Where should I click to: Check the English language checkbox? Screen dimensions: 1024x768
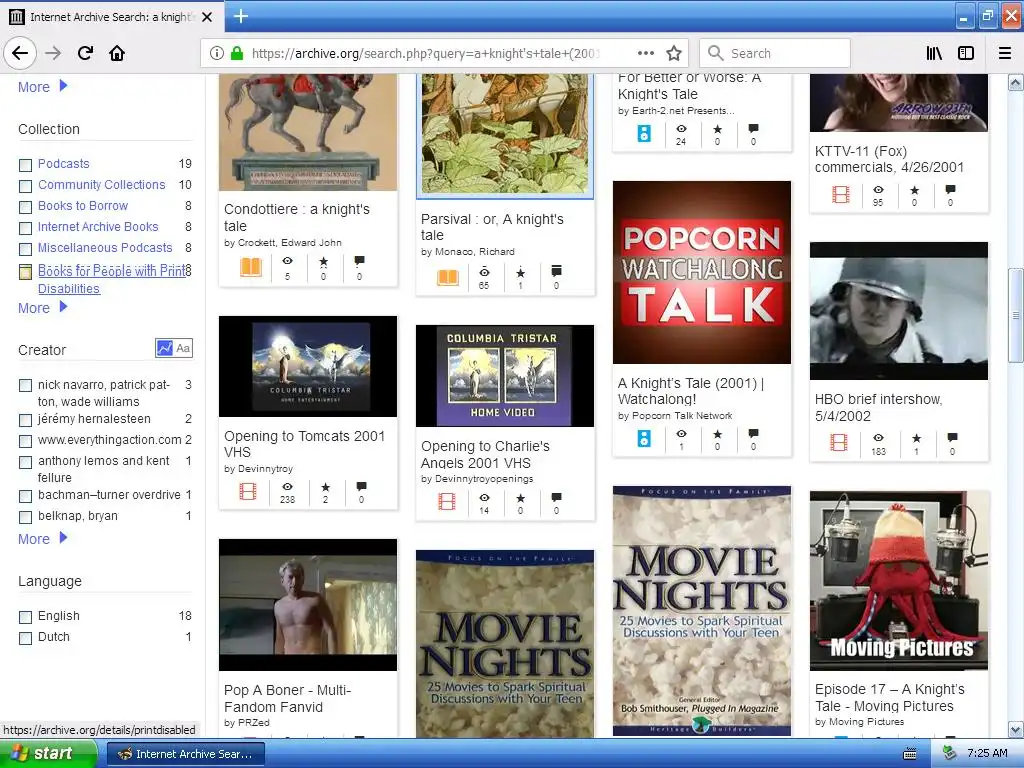pyautogui.click(x=25, y=617)
